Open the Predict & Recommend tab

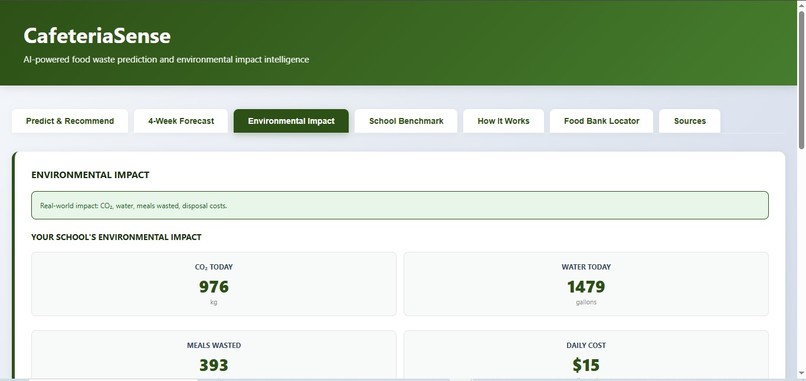coord(70,121)
